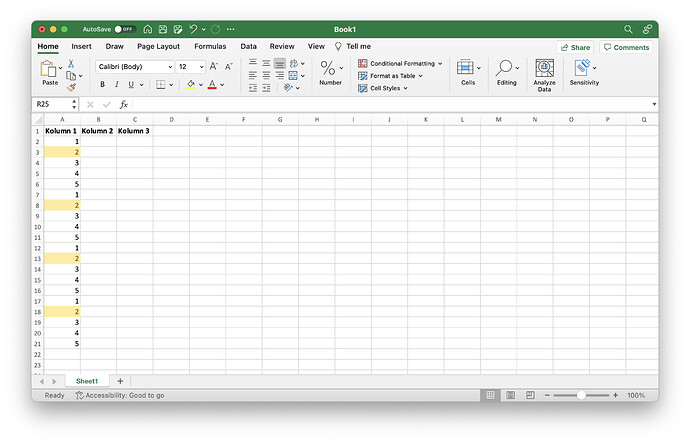This screenshot has width=690, height=443.
Task: Click the zoom out minus button
Action: (547, 395)
